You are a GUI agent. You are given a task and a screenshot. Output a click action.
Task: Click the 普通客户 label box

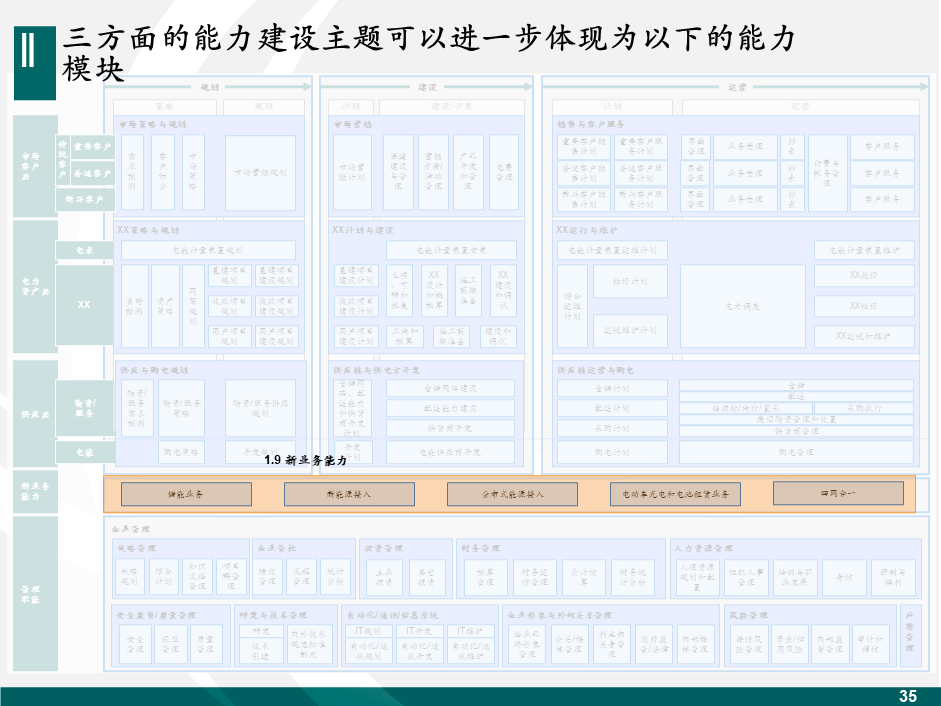point(92,173)
